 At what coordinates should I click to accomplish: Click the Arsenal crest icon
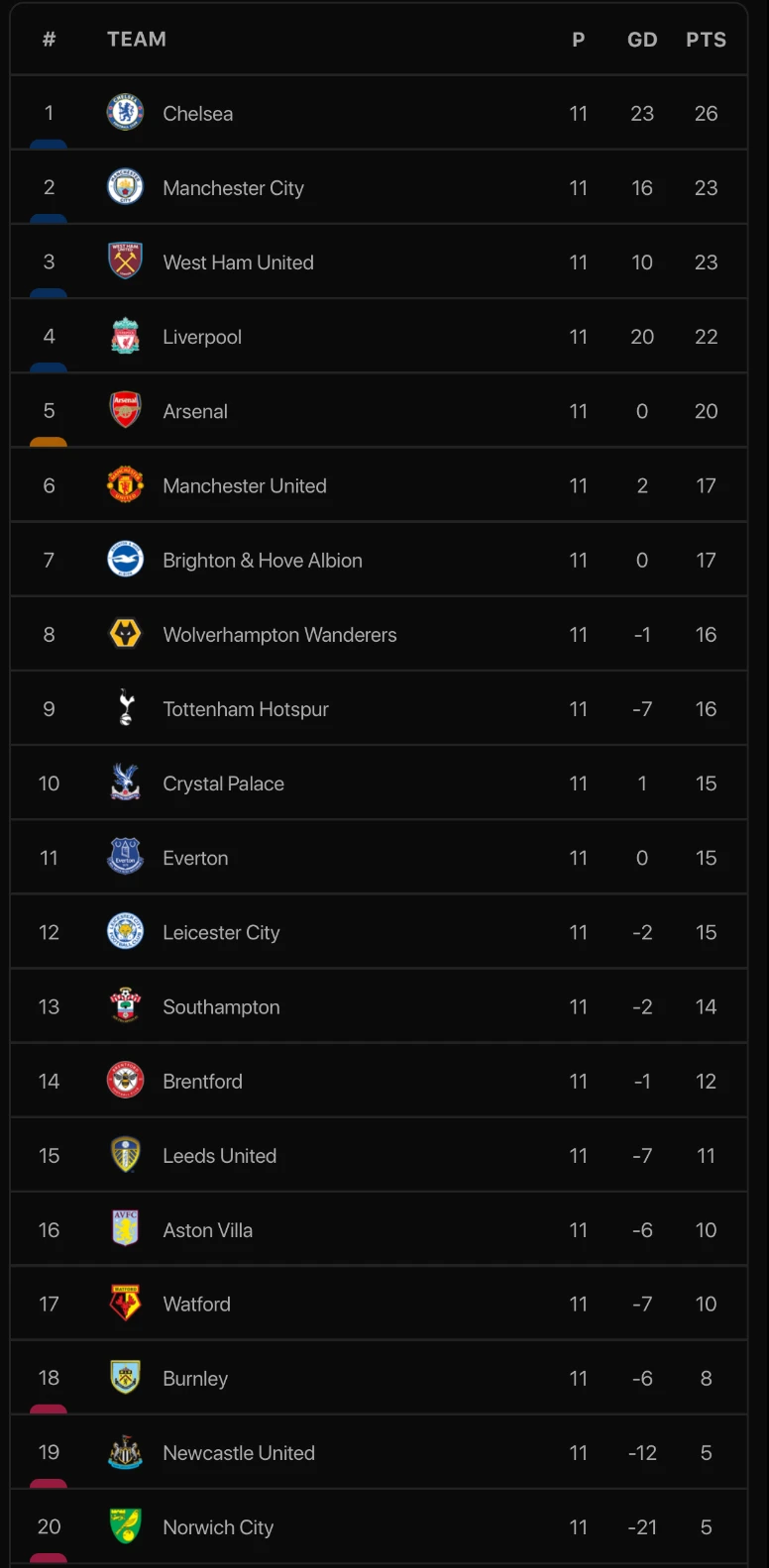125,411
